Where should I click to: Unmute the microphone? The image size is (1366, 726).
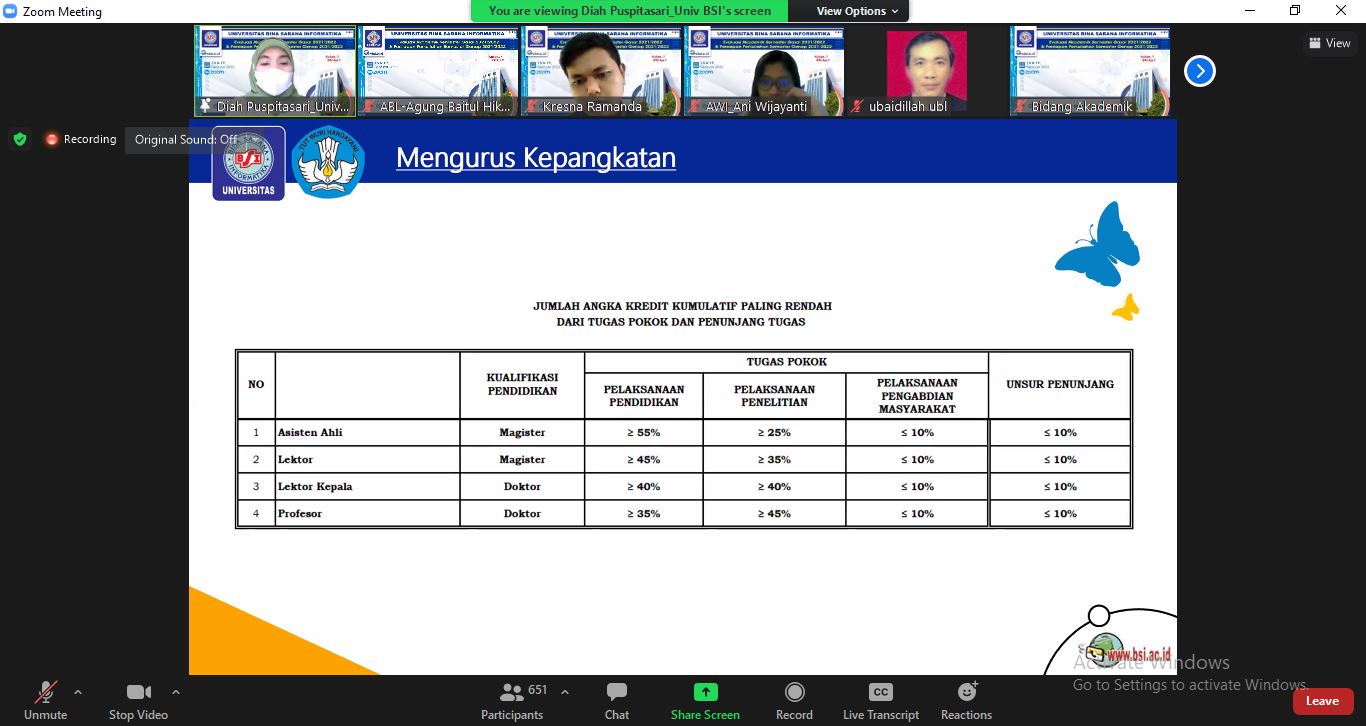[x=46, y=701]
